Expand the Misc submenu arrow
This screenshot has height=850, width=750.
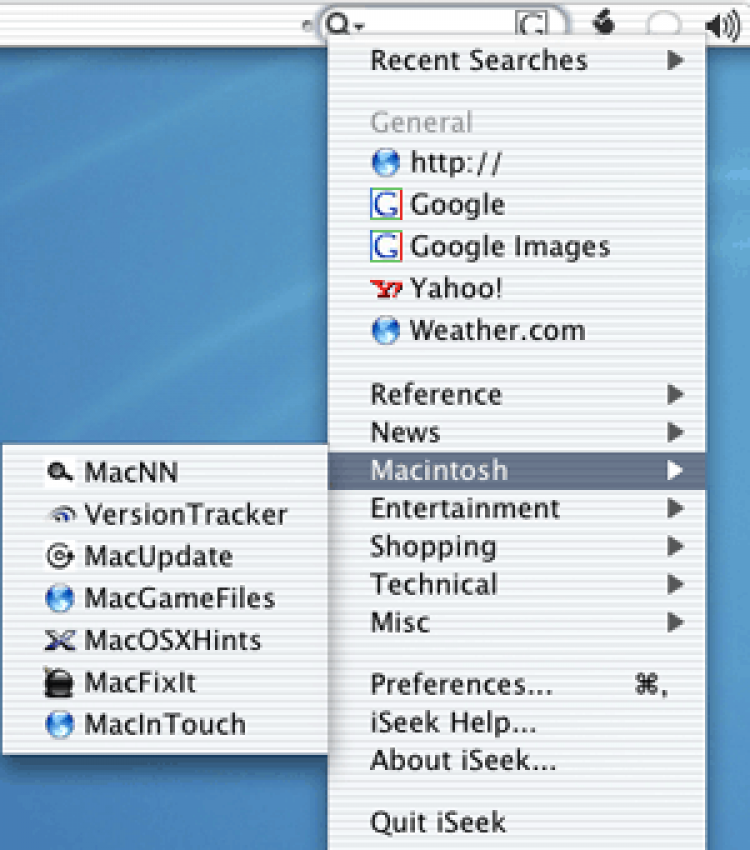pyautogui.click(x=675, y=622)
